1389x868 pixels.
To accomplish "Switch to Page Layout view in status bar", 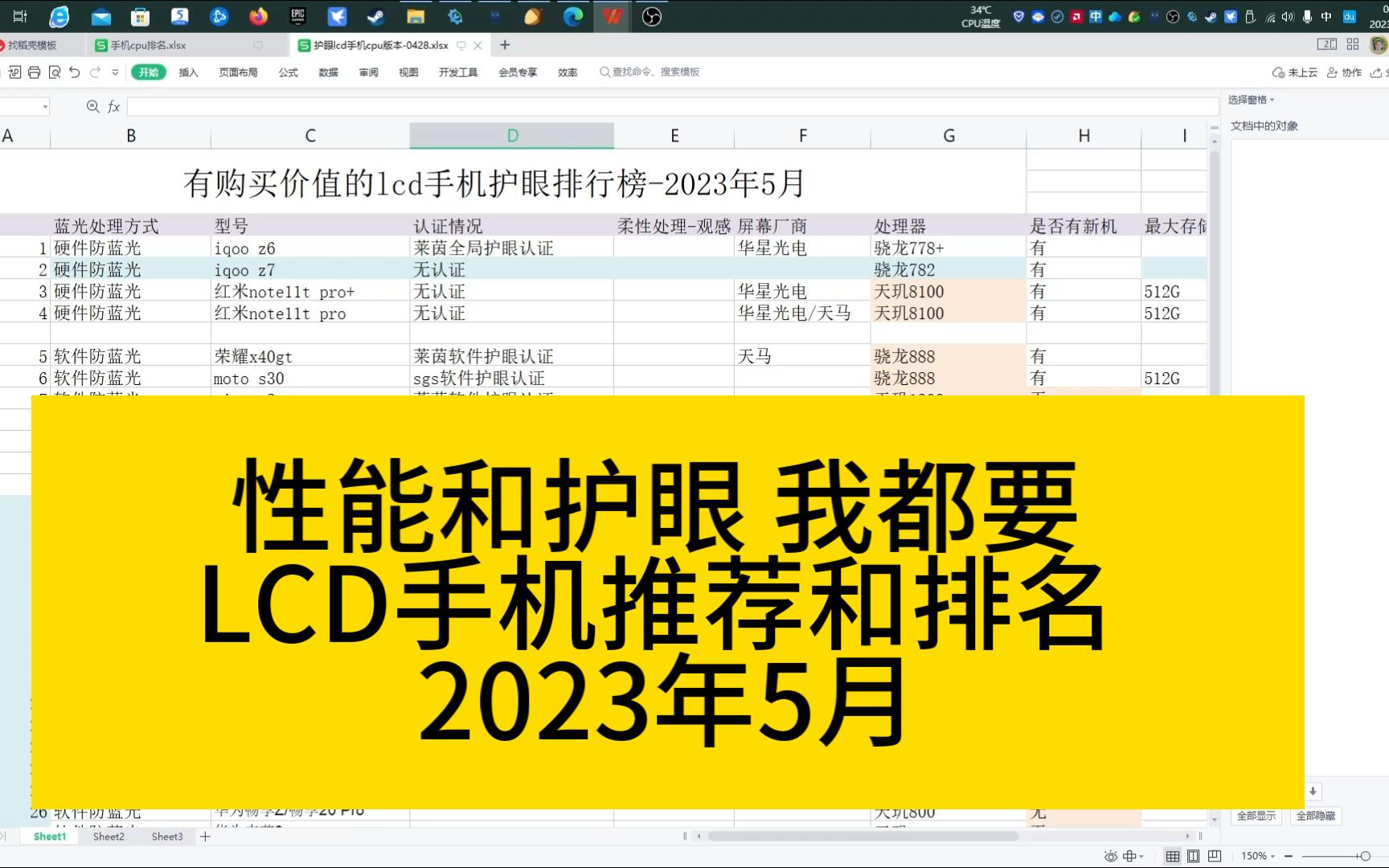I will [1194, 856].
